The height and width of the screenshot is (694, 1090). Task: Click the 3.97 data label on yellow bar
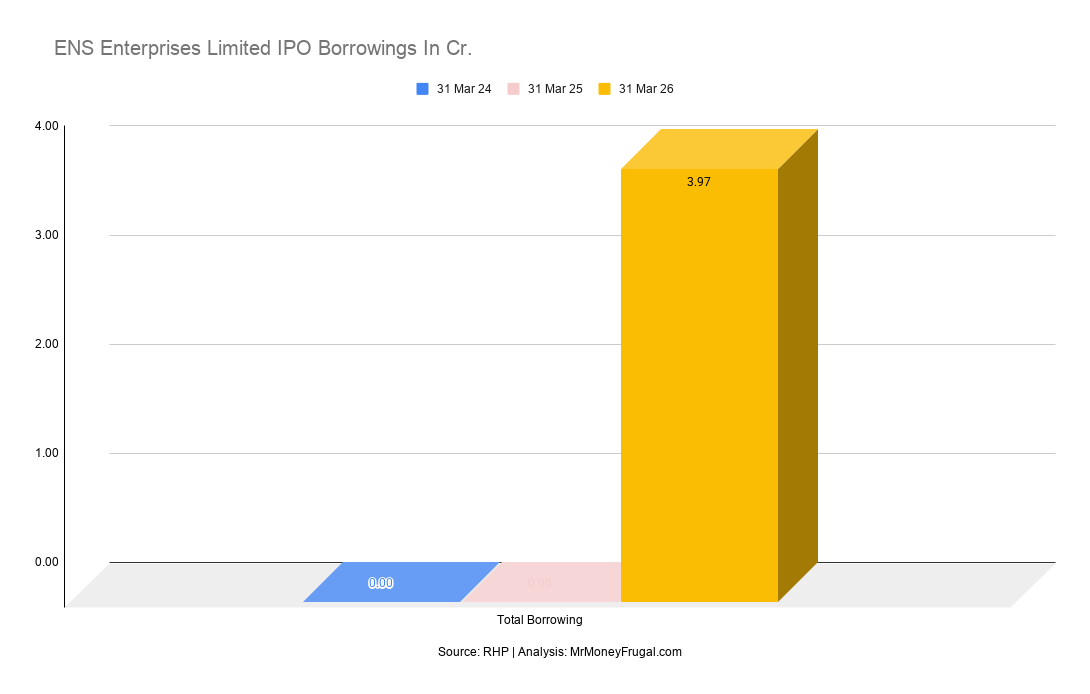click(699, 182)
